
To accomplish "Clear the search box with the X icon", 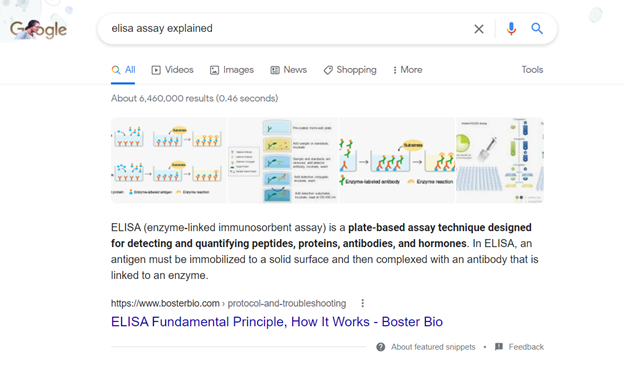I will [x=479, y=29].
